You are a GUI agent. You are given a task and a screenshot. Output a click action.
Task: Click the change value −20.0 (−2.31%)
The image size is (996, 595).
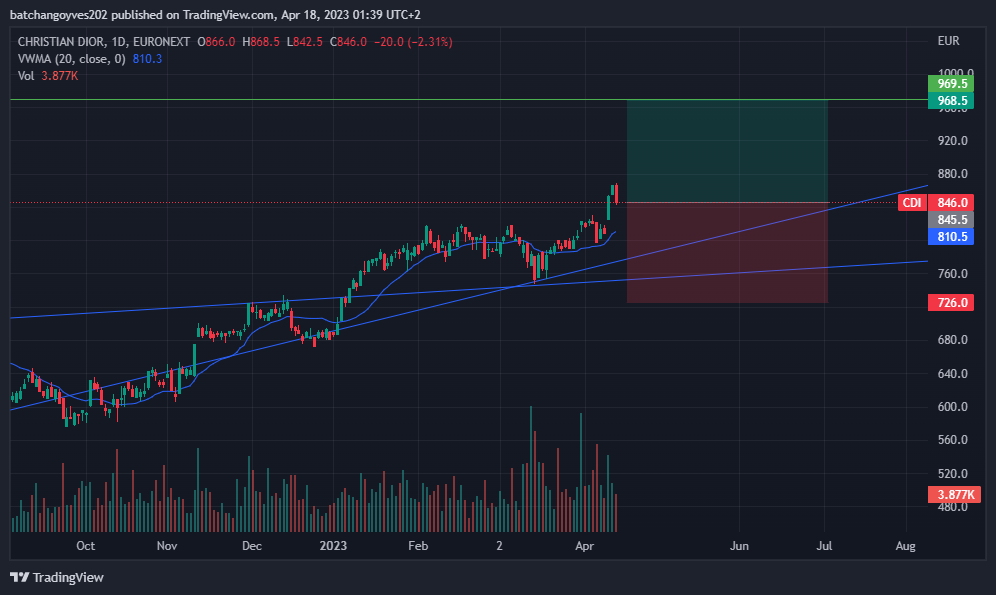[414, 42]
